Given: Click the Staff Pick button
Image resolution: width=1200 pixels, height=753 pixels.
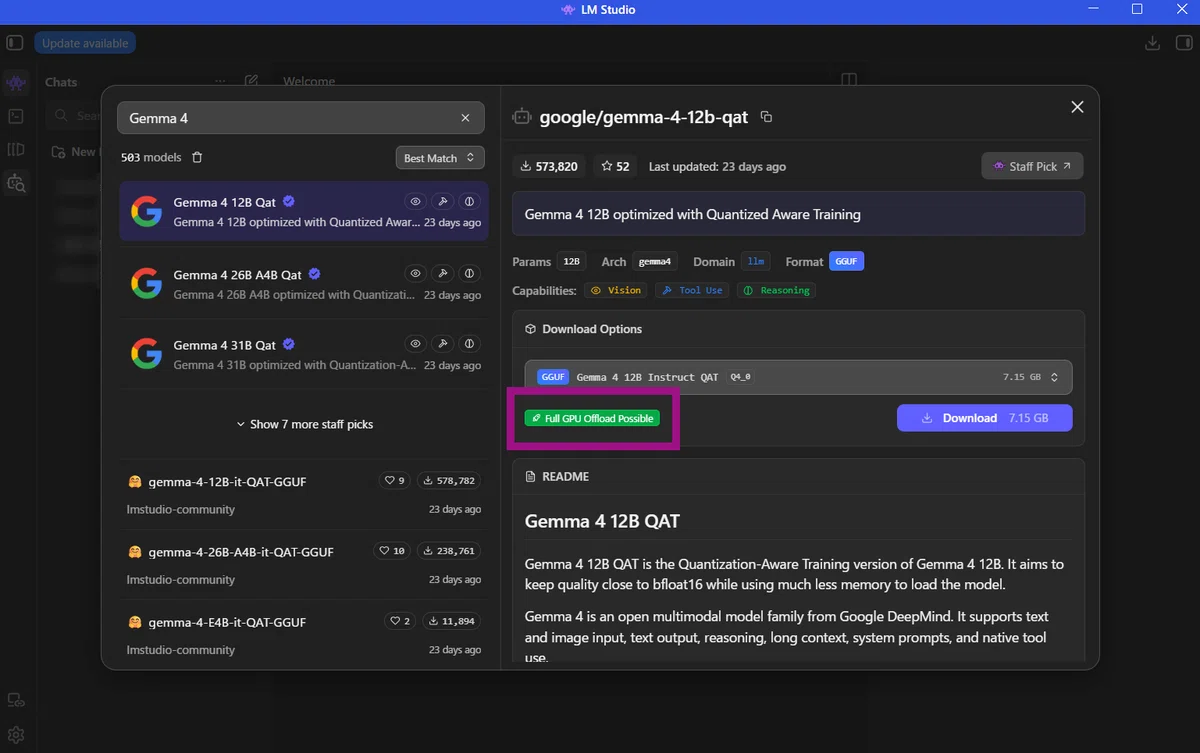Looking at the screenshot, I should 1032,166.
